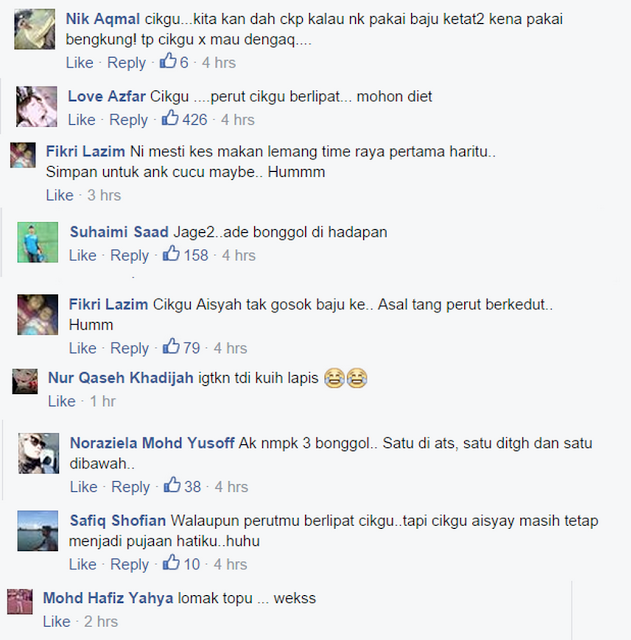Open Noraziela Mohd Yusoff's profile photo
This screenshot has height=640, width=631.
pos(38,453)
